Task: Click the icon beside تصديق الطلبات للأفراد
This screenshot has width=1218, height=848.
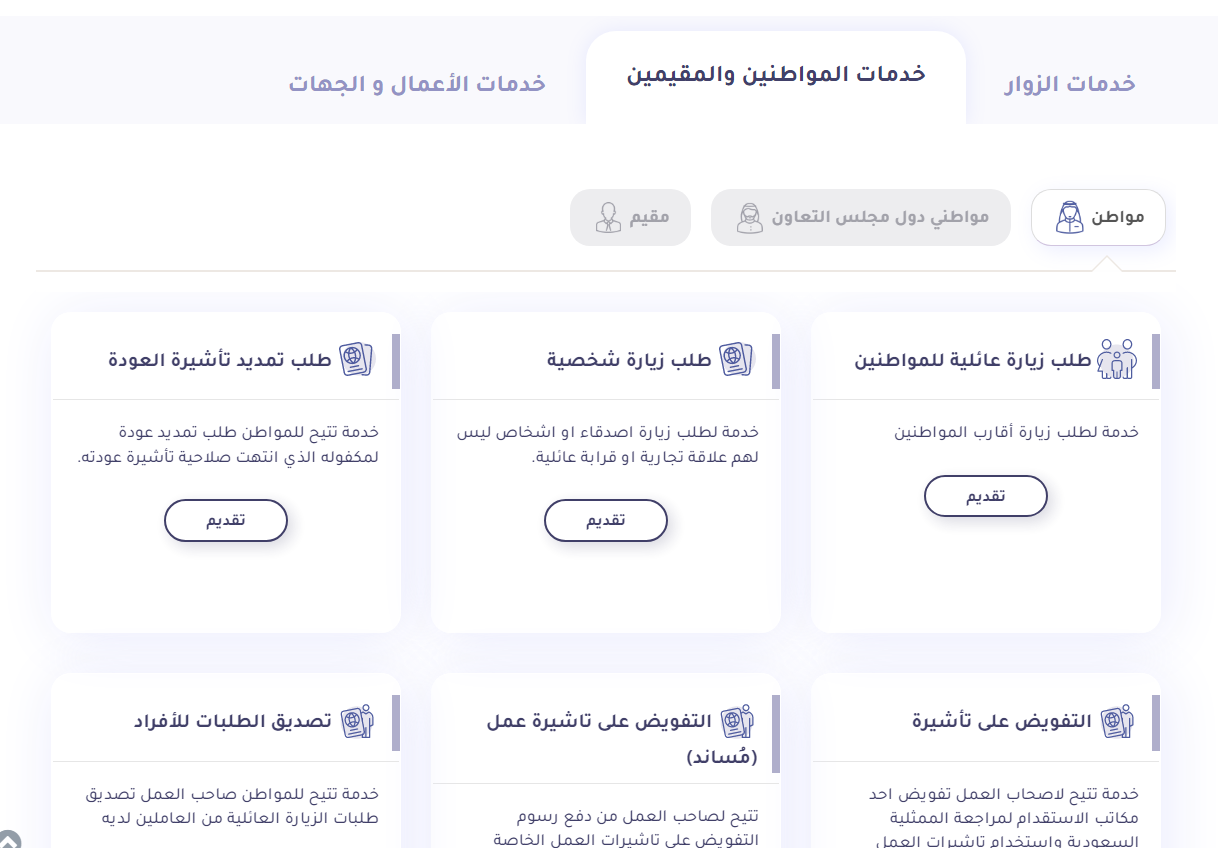Action: (356, 720)
